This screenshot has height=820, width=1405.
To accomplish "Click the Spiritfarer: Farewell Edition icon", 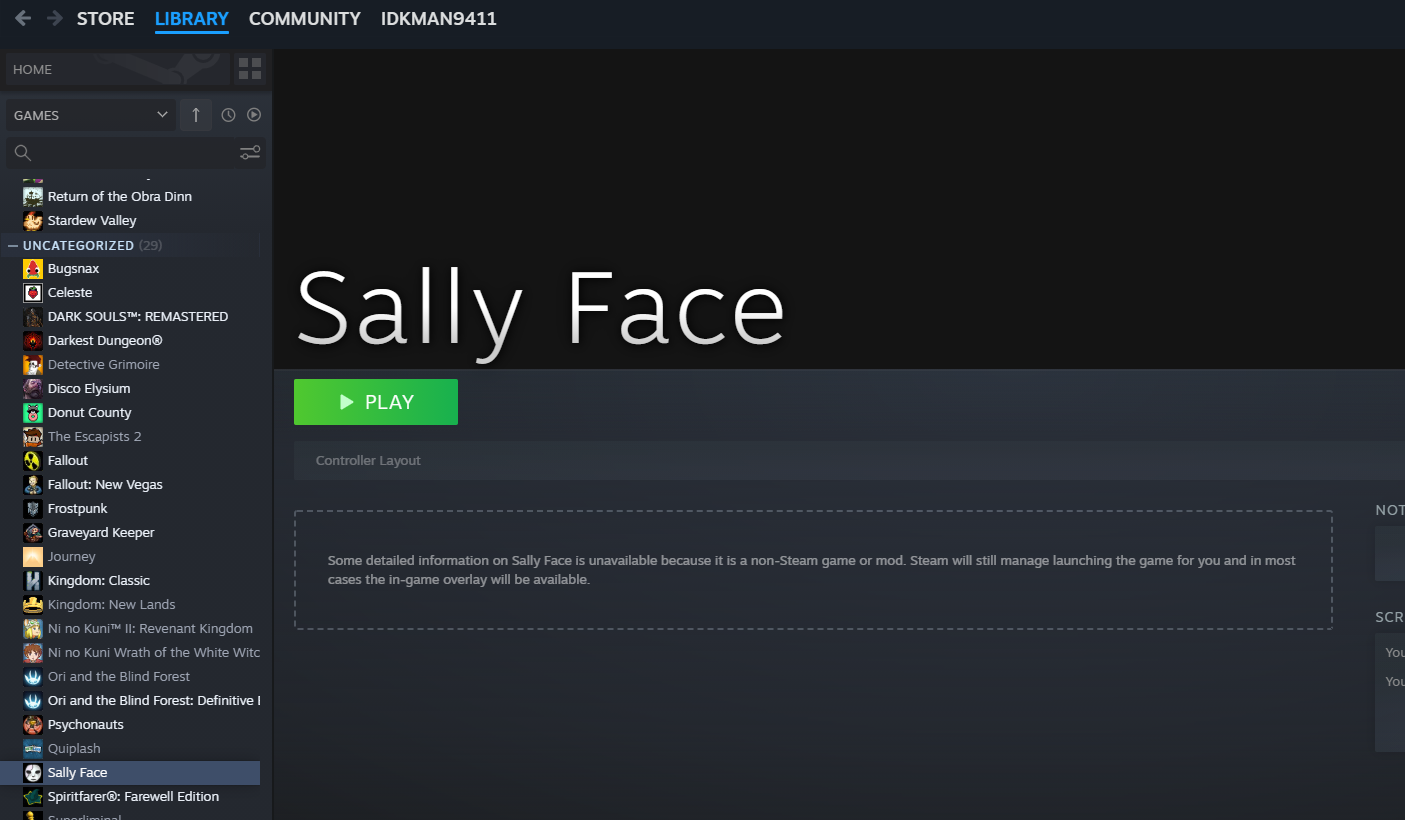I will tap(33, 797).
